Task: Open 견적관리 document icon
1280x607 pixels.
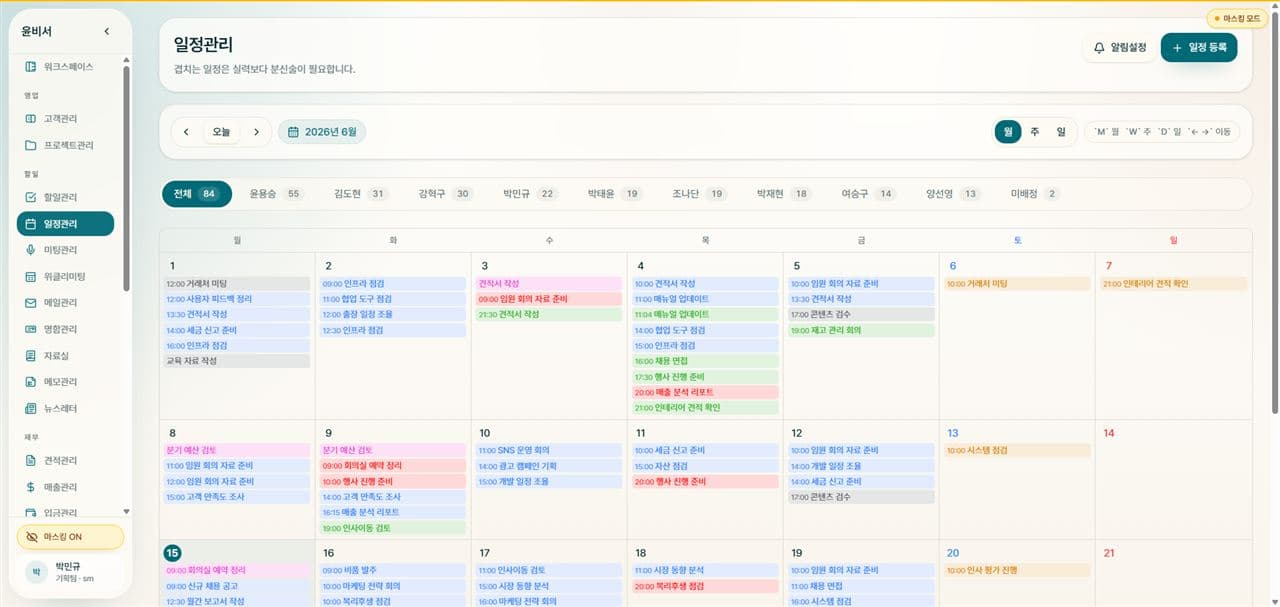Action: tap(30, 460)
